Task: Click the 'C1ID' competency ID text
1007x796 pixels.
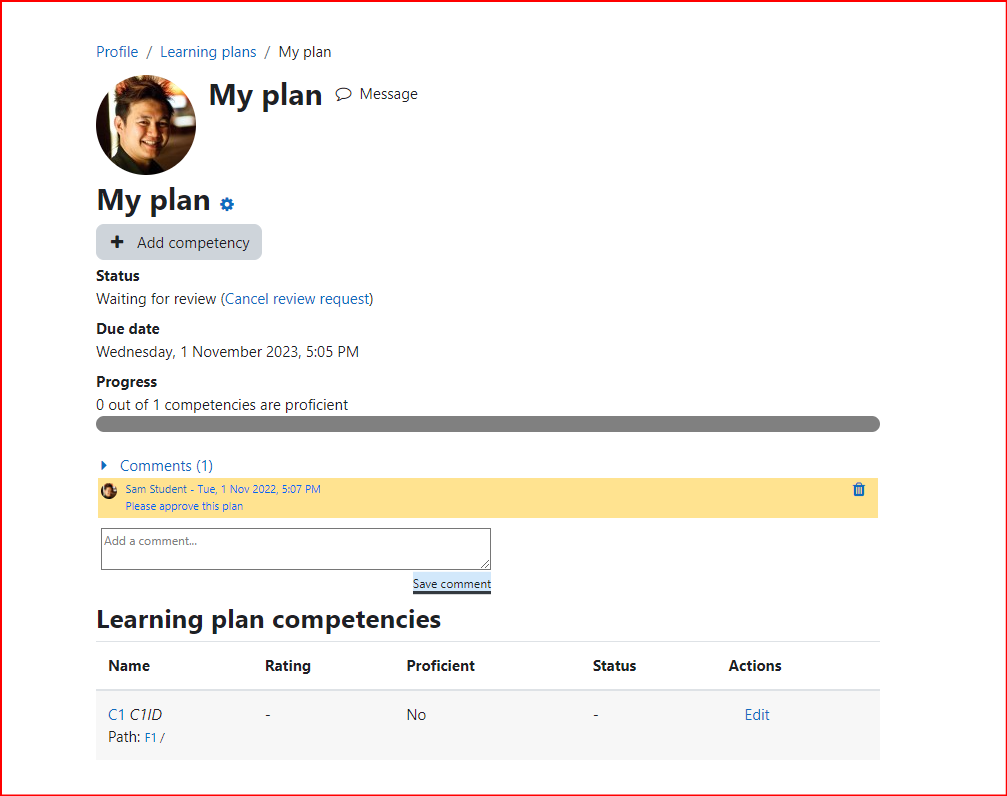Action: pos(146,714)
